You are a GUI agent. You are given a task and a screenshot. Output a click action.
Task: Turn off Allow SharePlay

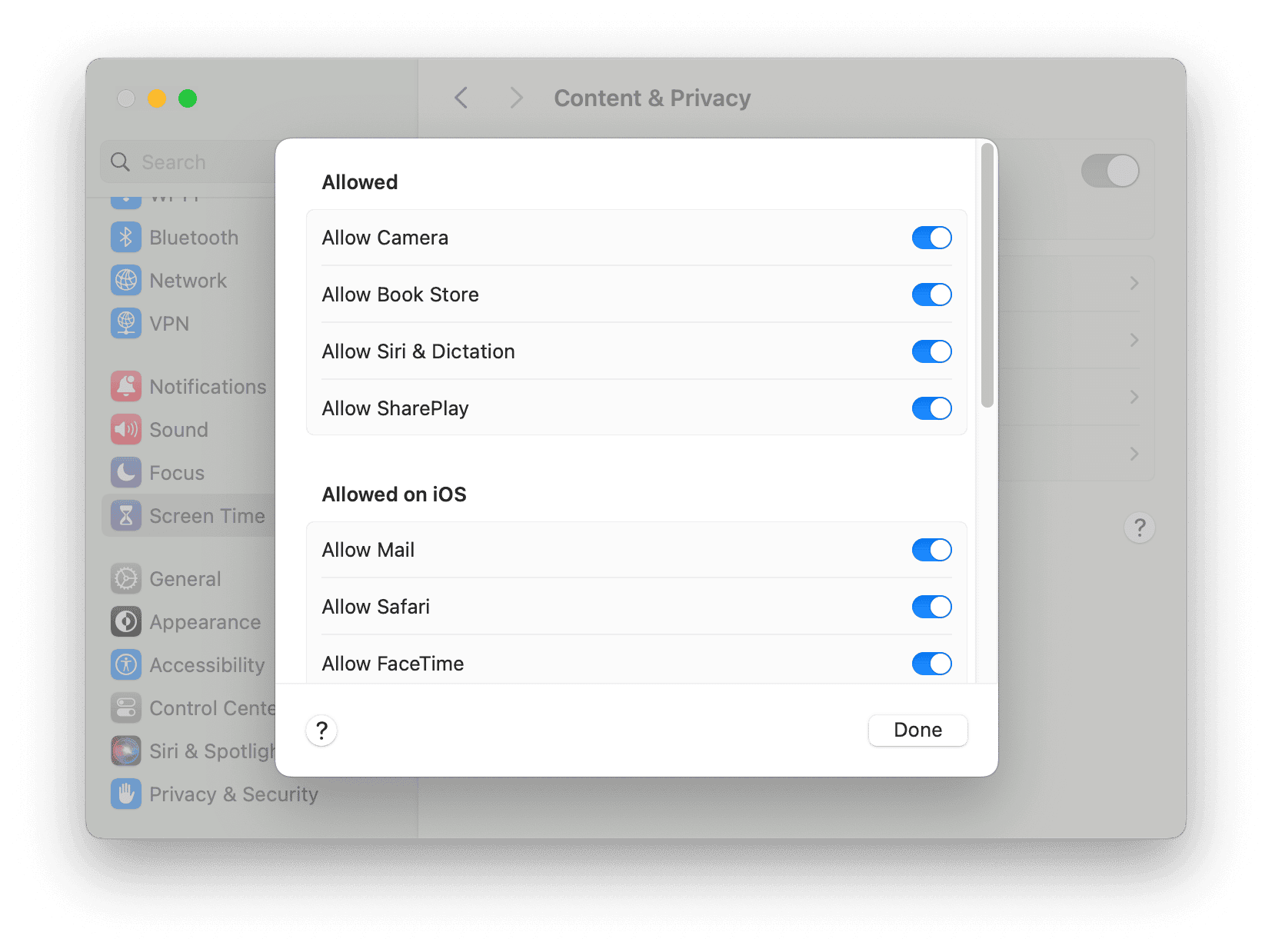932,408
